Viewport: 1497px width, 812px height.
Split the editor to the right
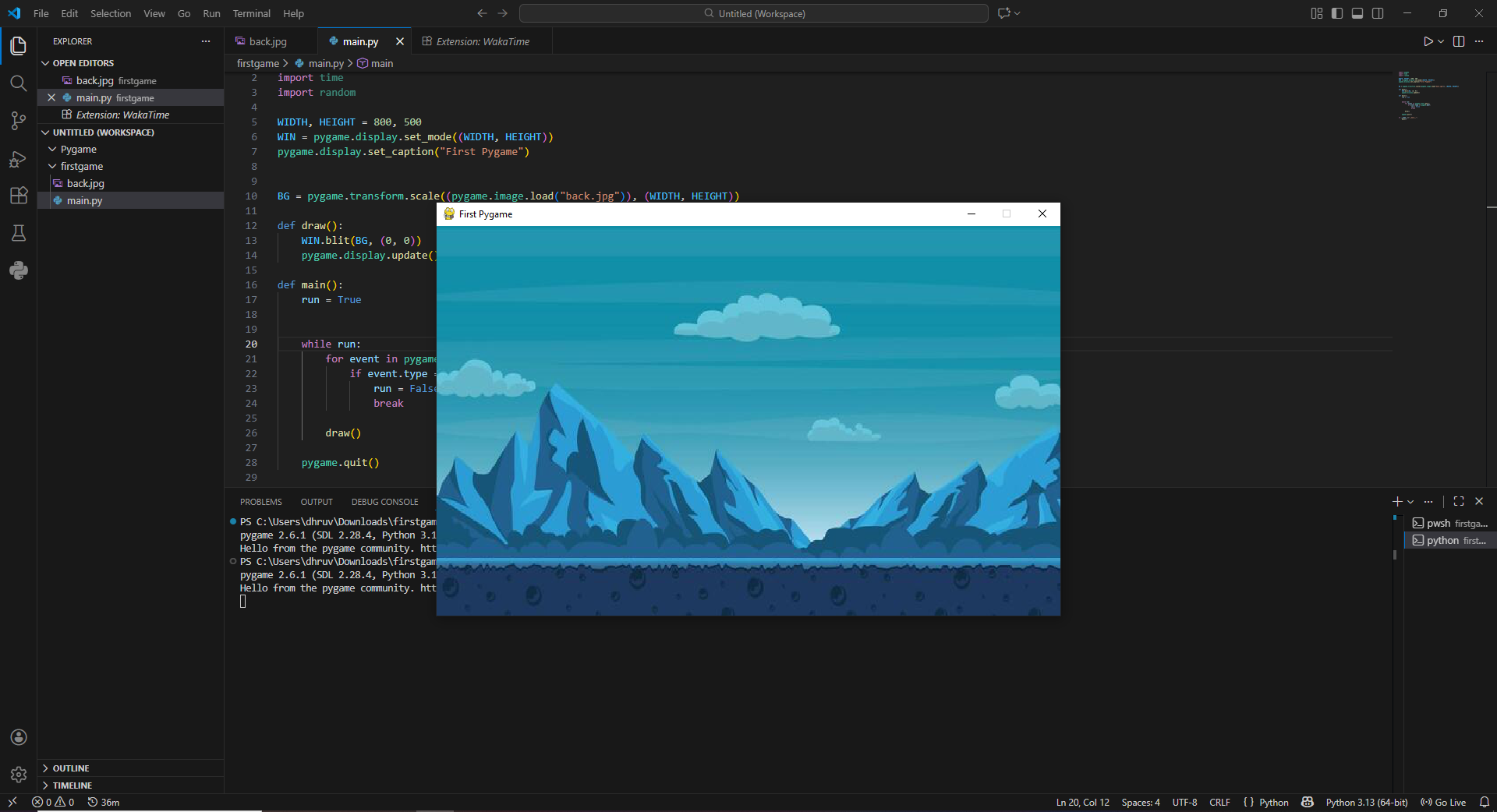[x=1459, y=41]
